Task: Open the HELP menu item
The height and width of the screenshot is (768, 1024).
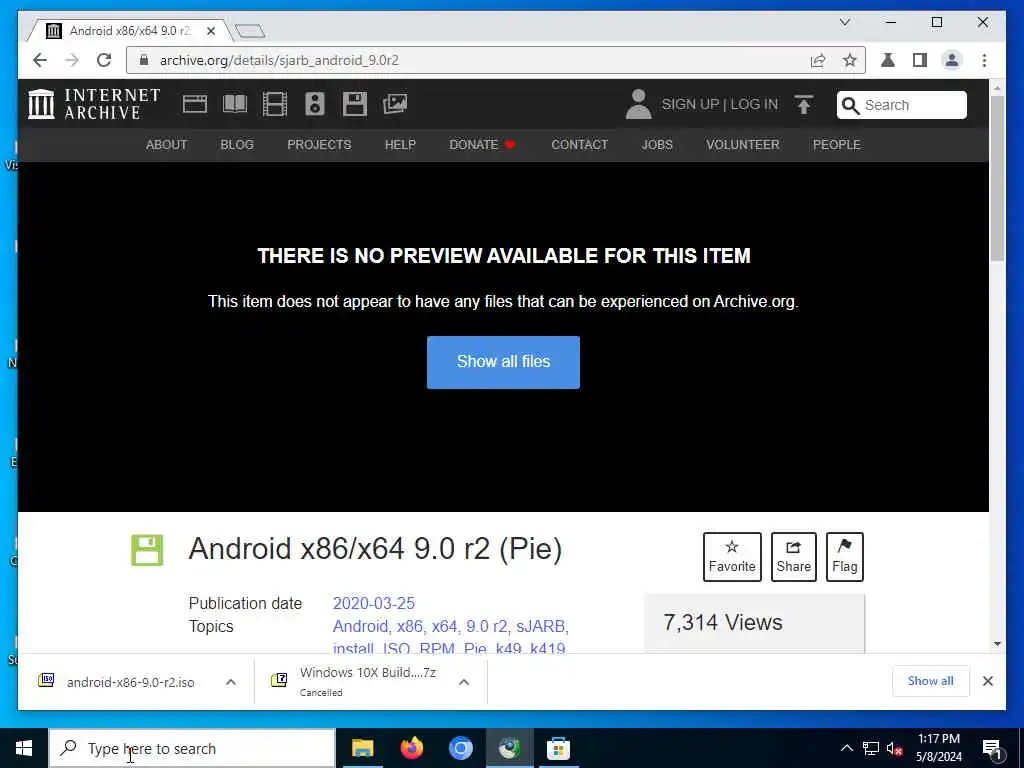Action: (400, 144)
